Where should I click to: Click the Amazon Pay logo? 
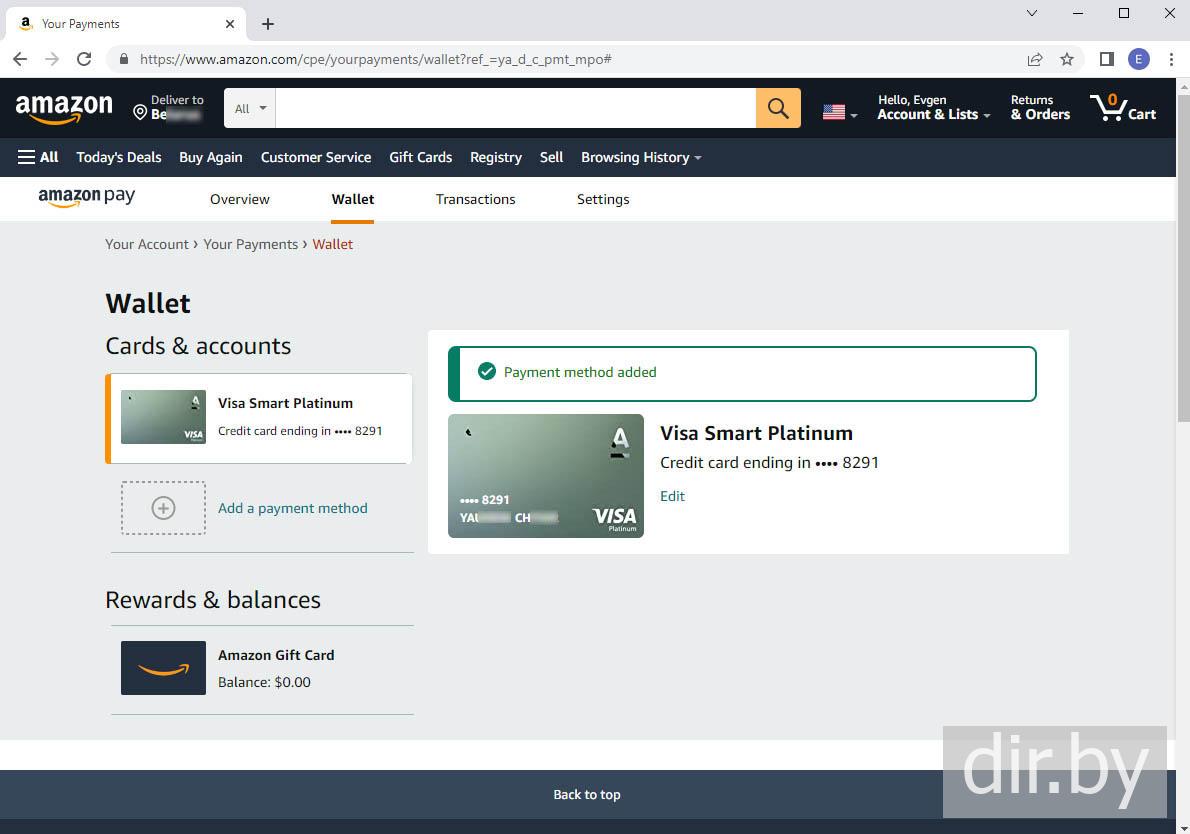coord(86,198)
